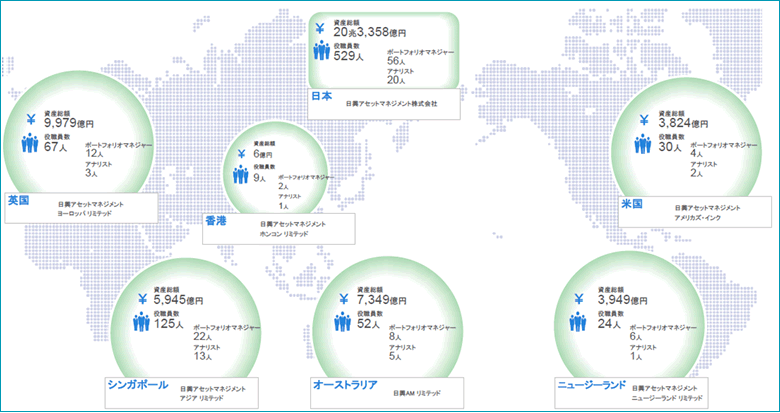Select the 香港 country label
The height and width of the screenshot is (413, 780).
[215, 220]
